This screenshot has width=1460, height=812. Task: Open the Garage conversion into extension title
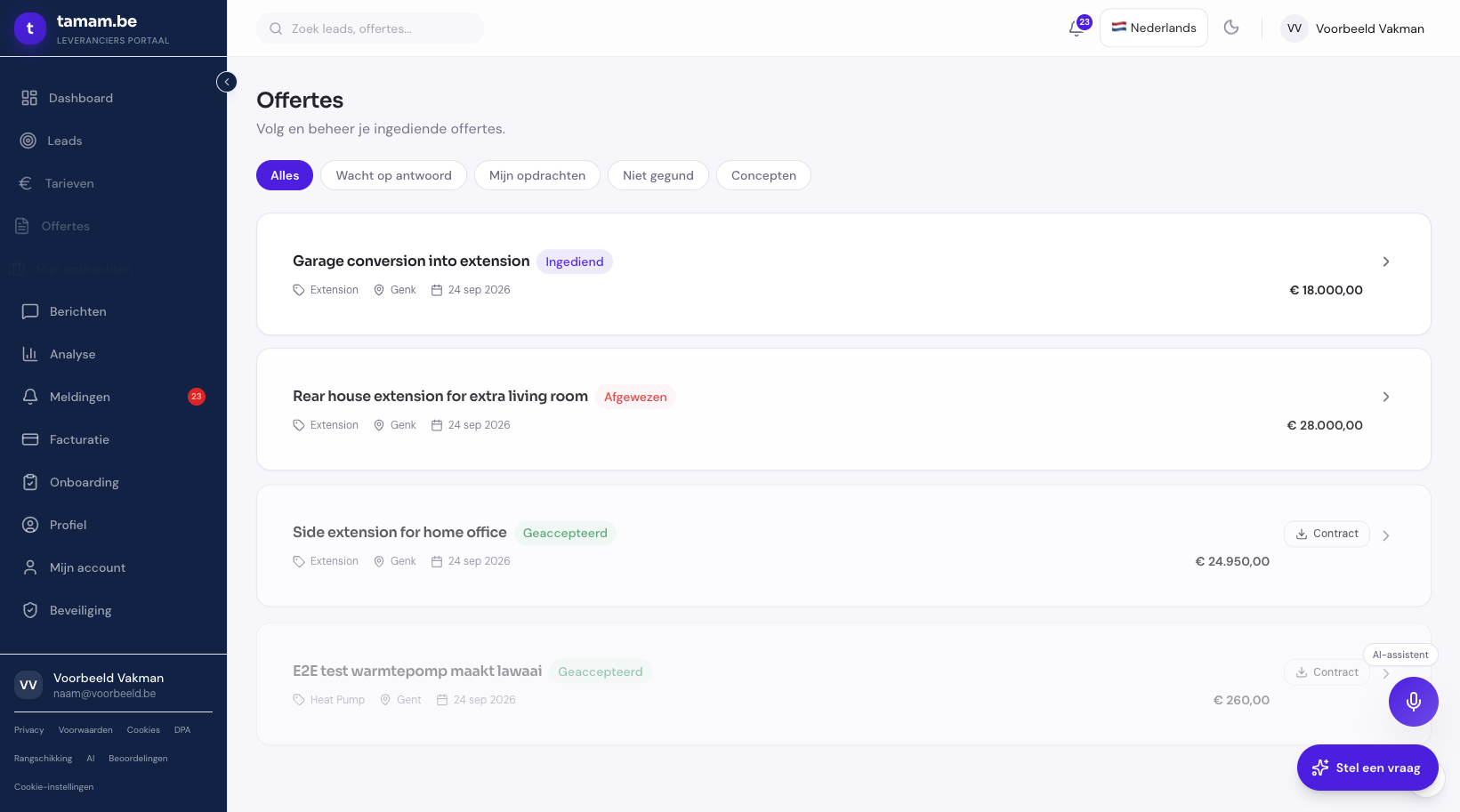click(411, 261)
